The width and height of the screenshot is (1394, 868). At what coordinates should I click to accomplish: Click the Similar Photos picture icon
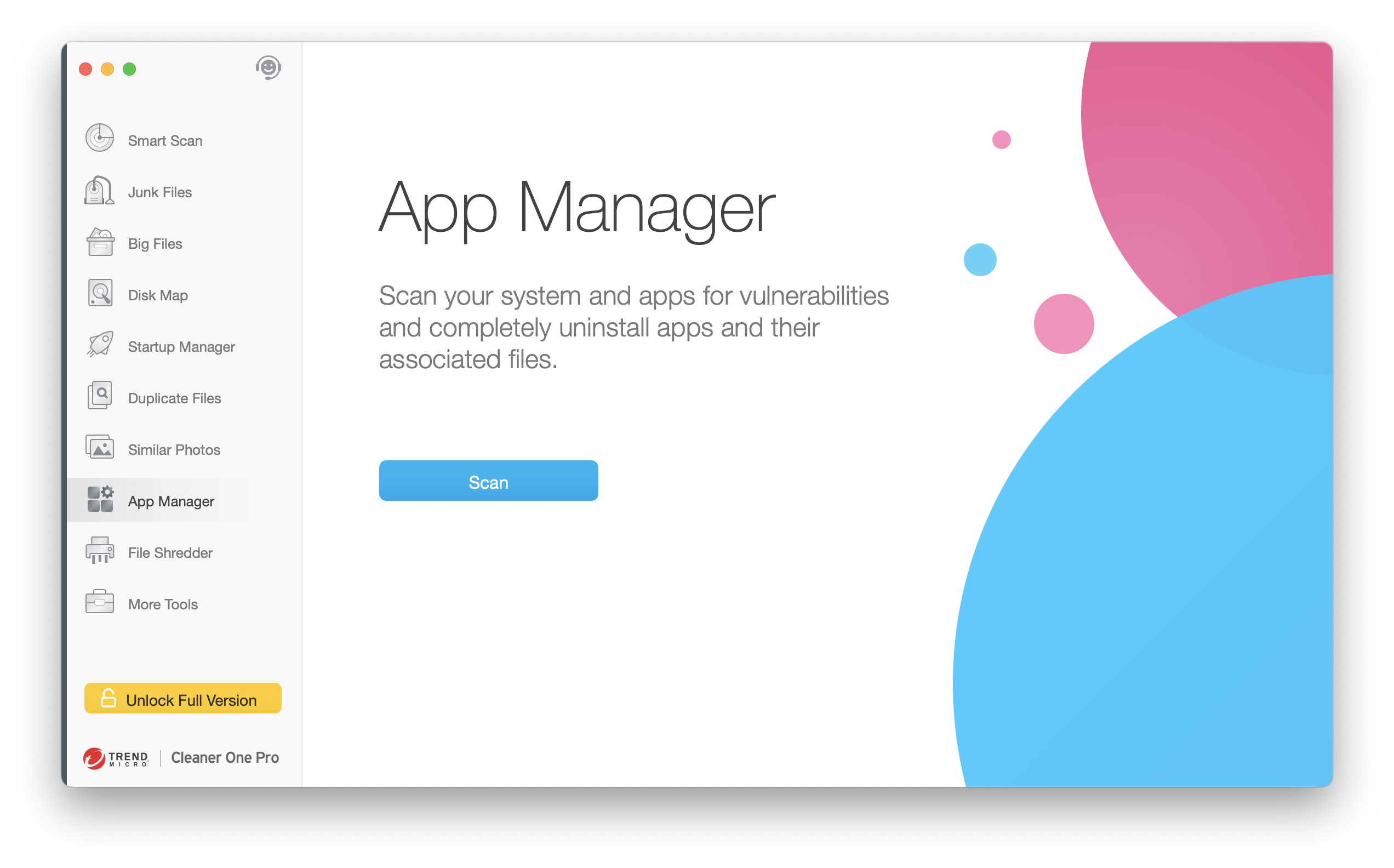click(100, 448)
